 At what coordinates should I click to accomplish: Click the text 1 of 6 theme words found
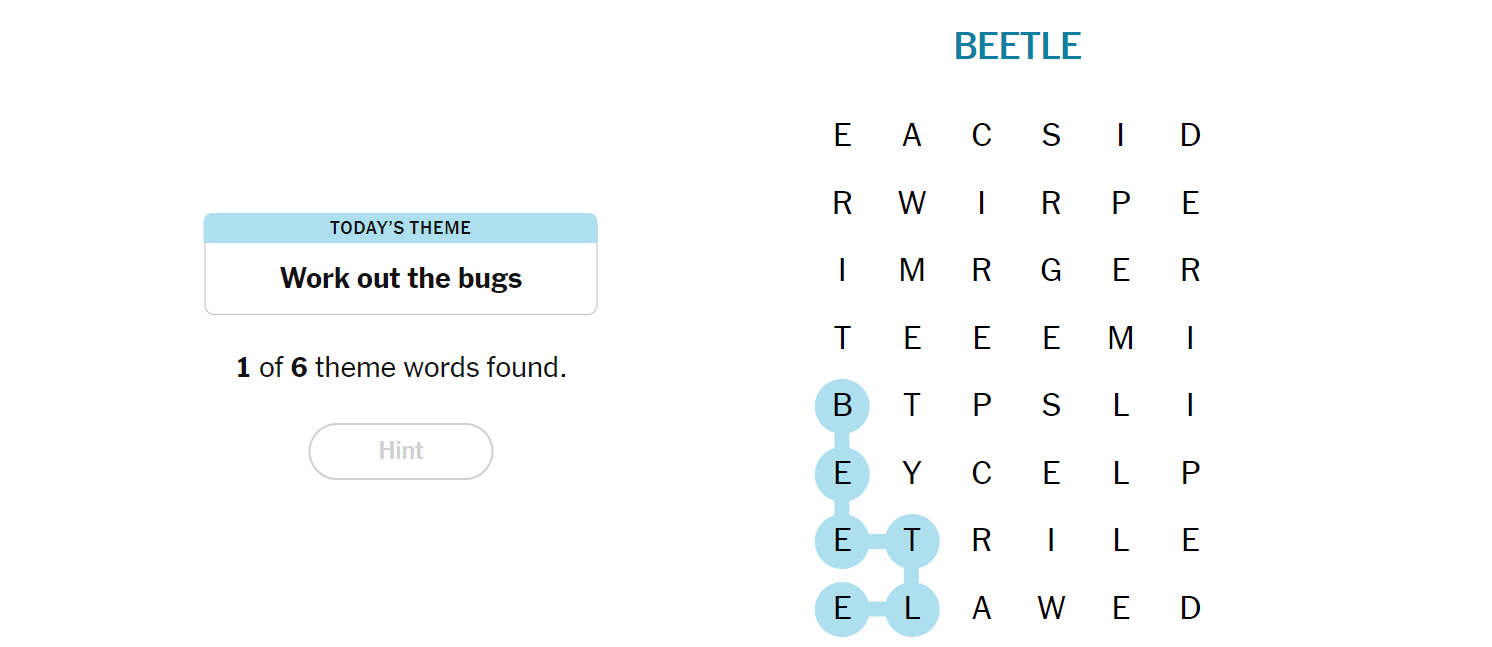click(x=401, y=367)
